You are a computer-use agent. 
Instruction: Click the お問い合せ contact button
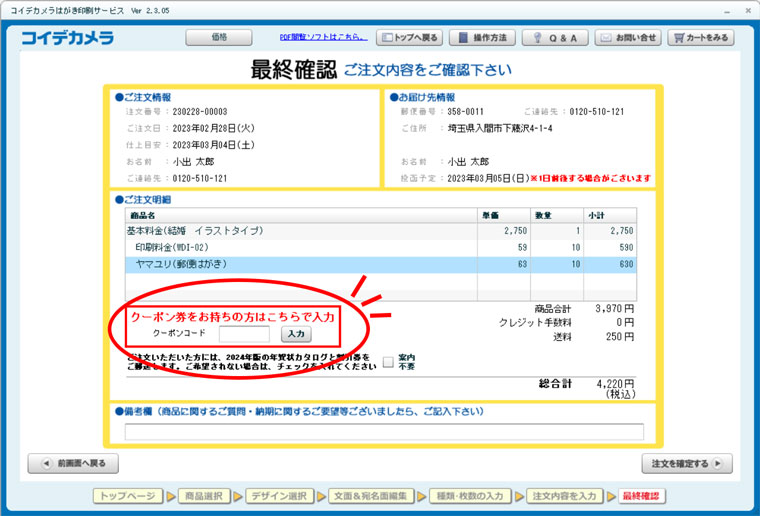point(628,38)
